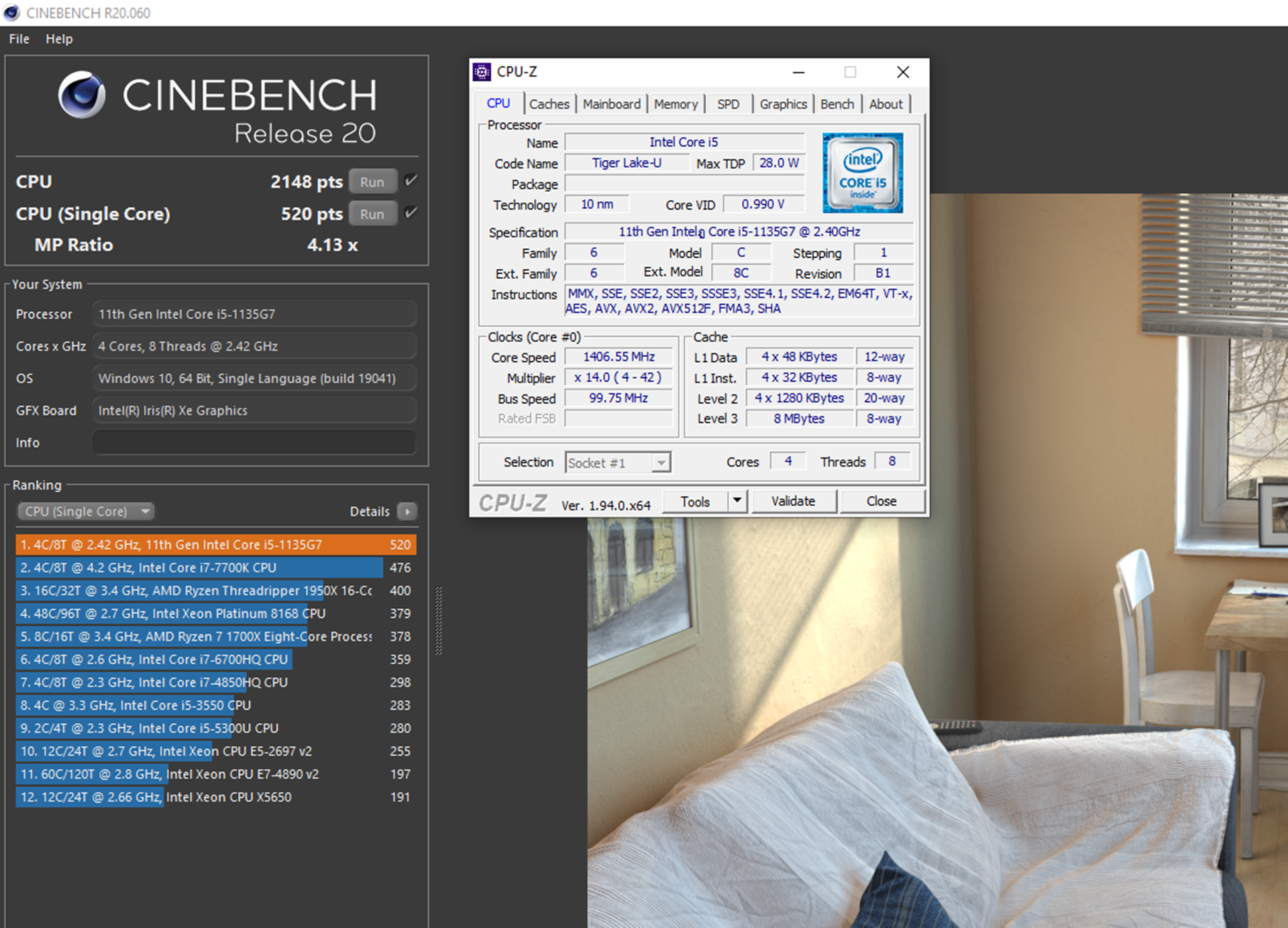Select ranking entry Intel Core i7-4850HQ CPU
The width and height of the screenshot is (1288, 928).
point(216,682)
